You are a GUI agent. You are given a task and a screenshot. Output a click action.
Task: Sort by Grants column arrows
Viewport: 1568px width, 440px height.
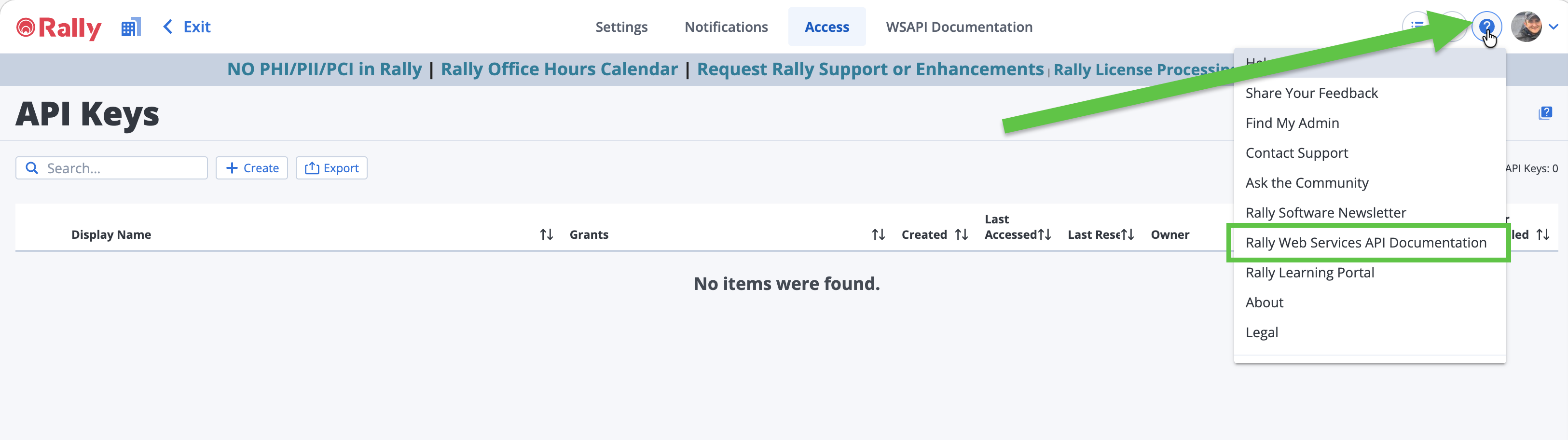[878, 235]
